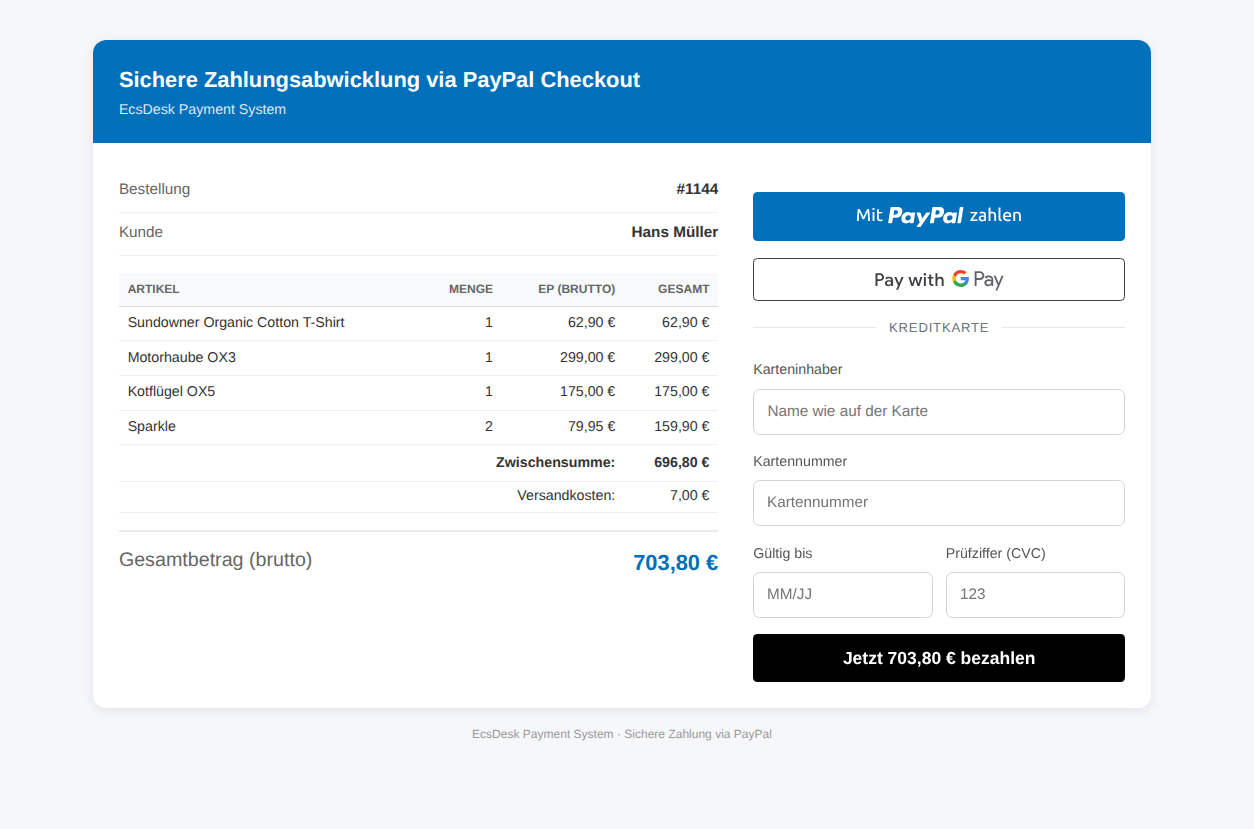Click the 'Kotflügel OX5' item row

click(418, 391)
